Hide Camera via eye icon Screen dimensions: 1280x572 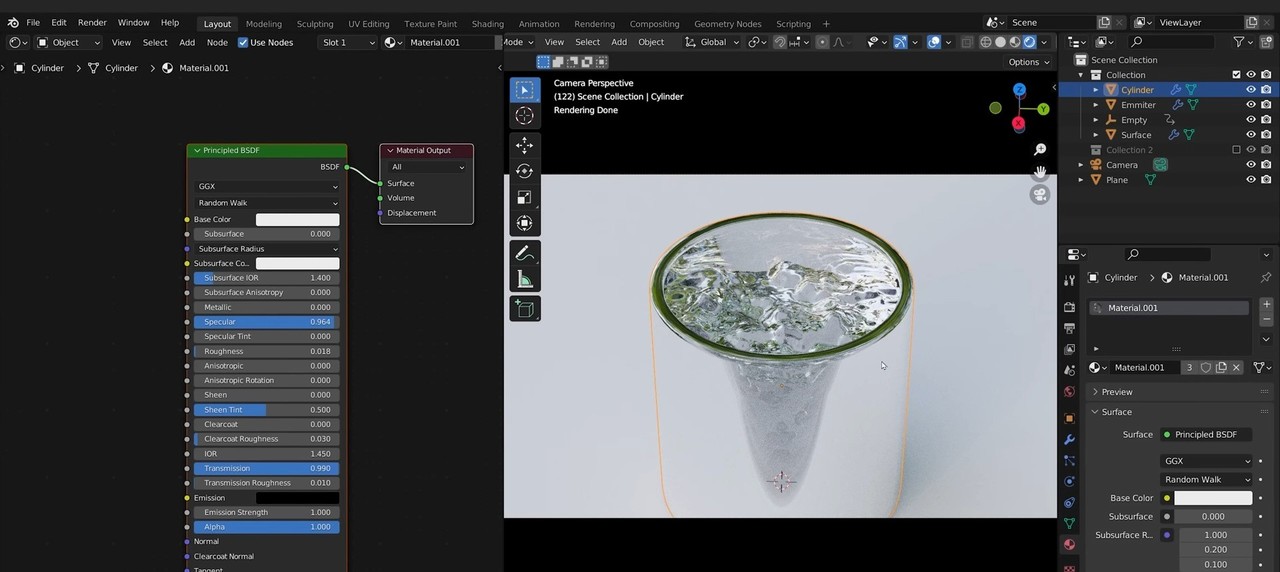[1250, 165]
